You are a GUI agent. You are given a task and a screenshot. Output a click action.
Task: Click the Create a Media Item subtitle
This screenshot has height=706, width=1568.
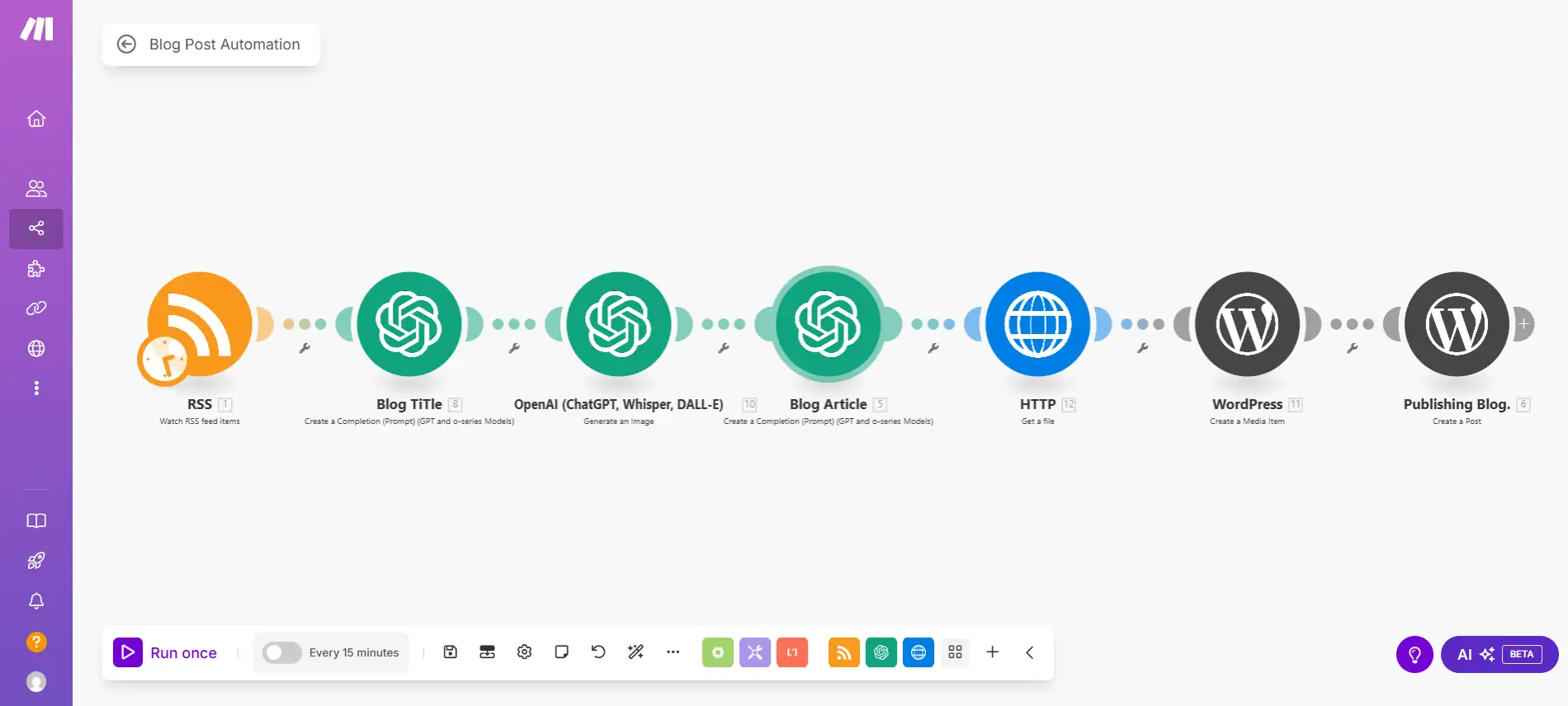tap(1247, 421)
